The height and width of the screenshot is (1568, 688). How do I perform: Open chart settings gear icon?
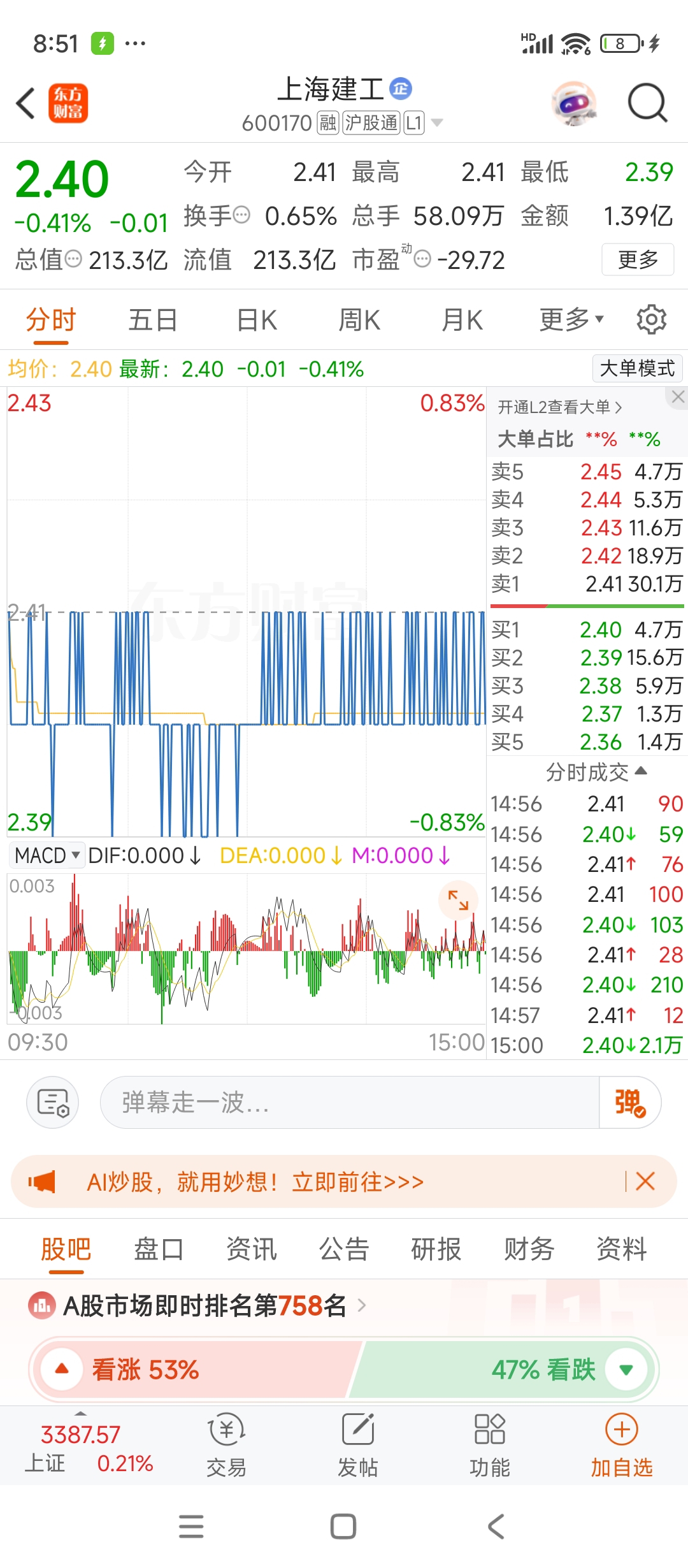point(651,319)
